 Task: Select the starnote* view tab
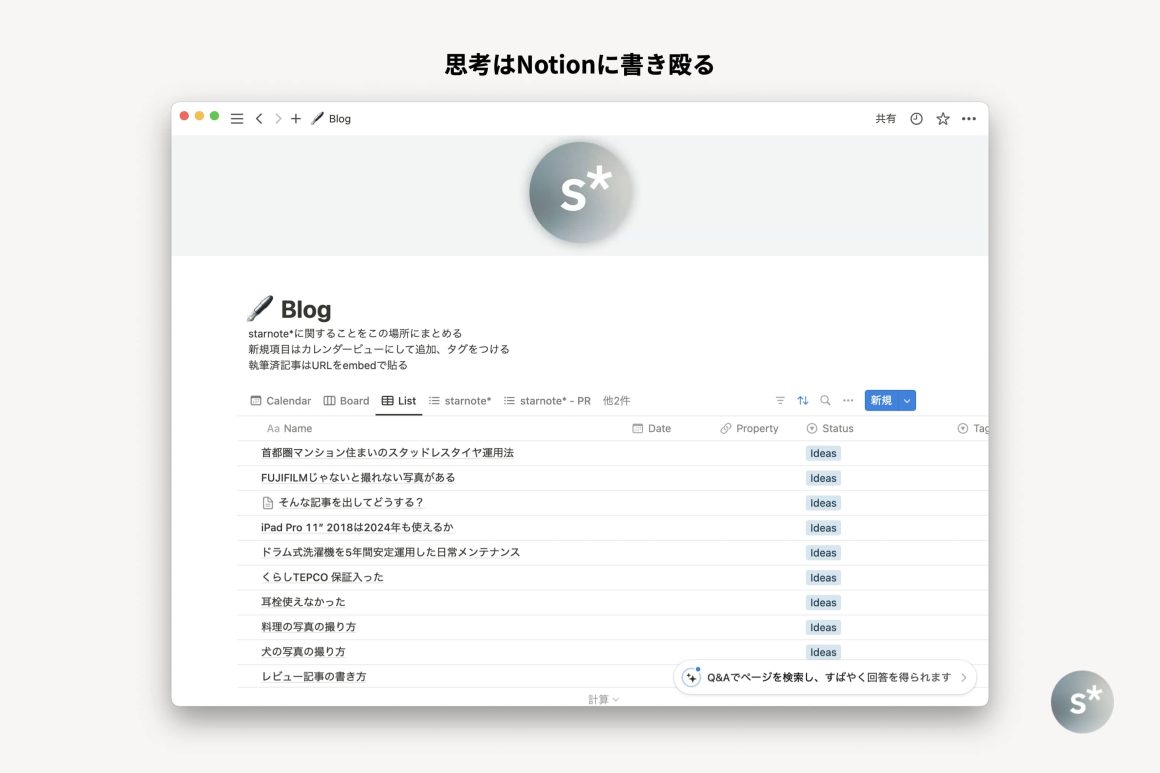click(460, 401)
